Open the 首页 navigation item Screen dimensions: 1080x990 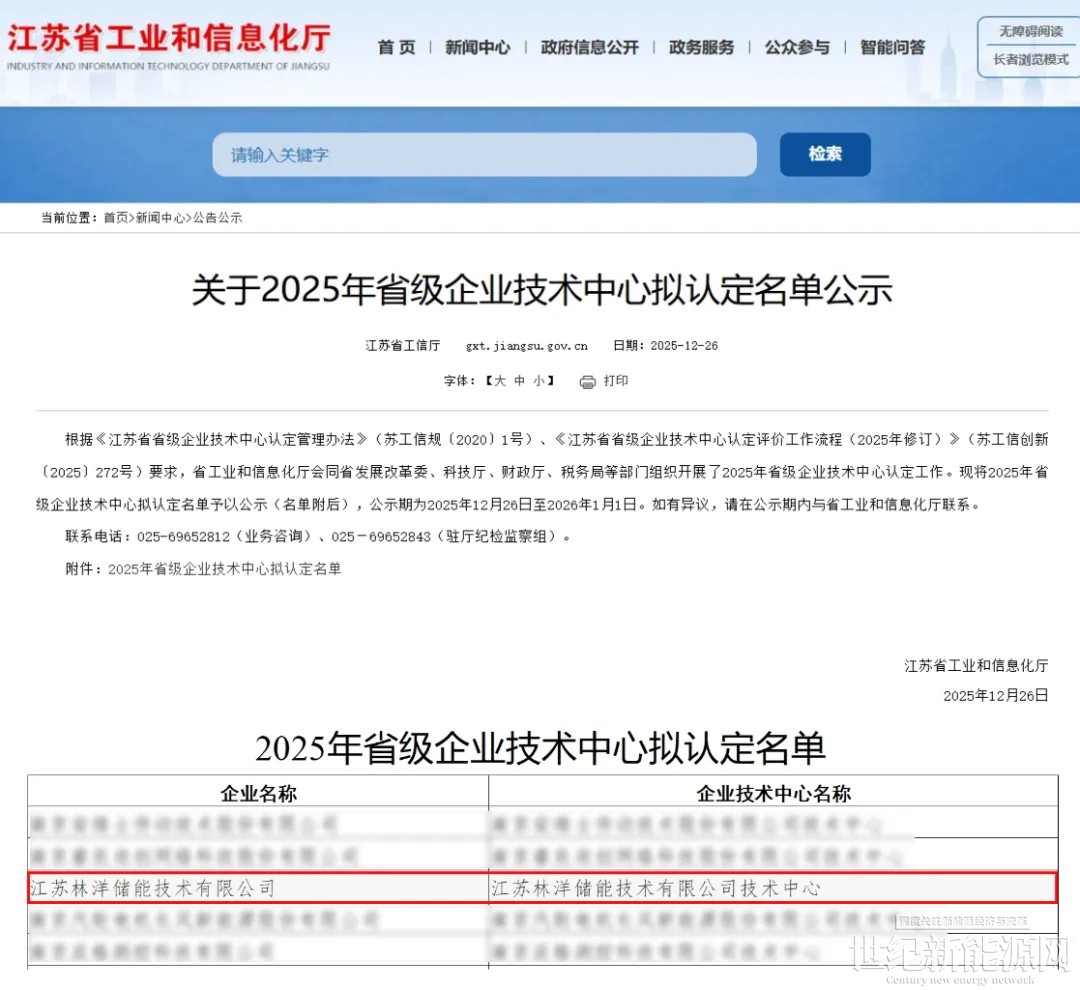pyautogui.click(x=396, y=47)
